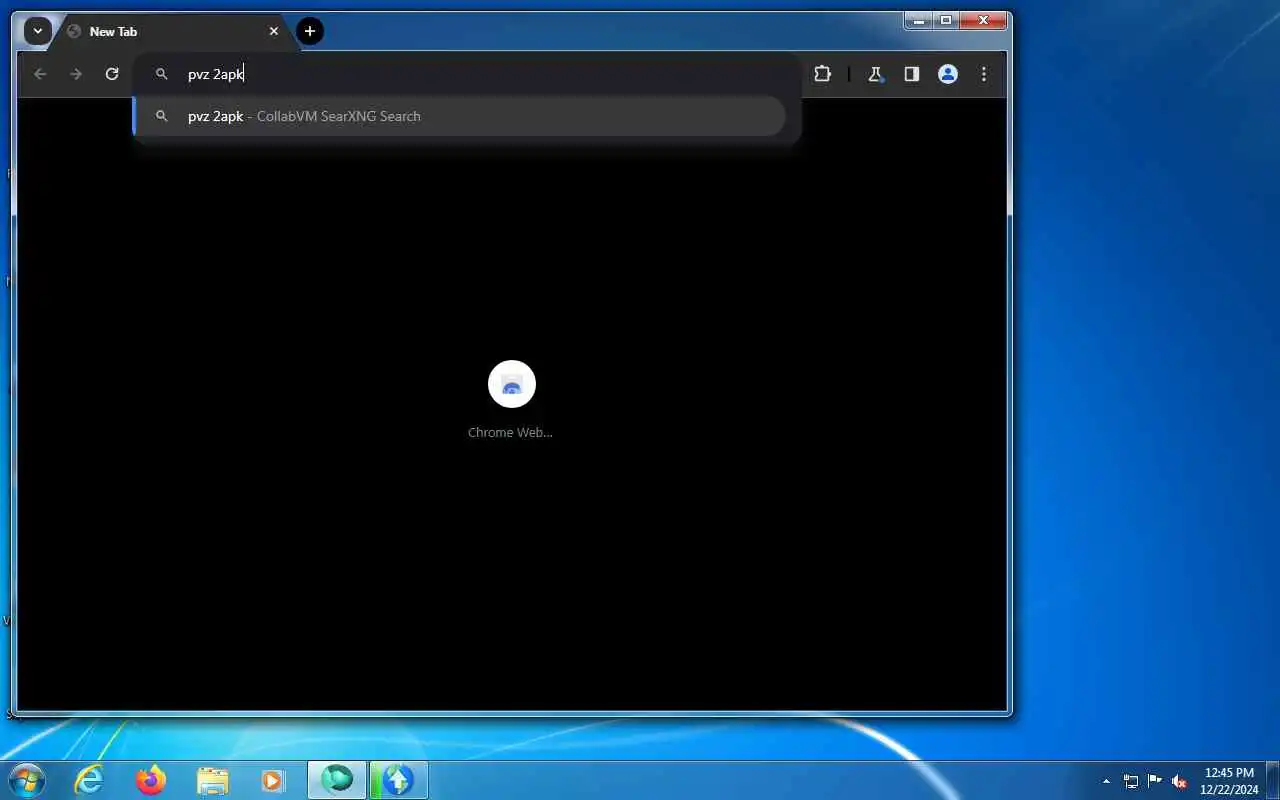1280x800 pixels.
Task: Select the pvz 2apk SearXNG search suggestion
Action: tap(459, 116)
